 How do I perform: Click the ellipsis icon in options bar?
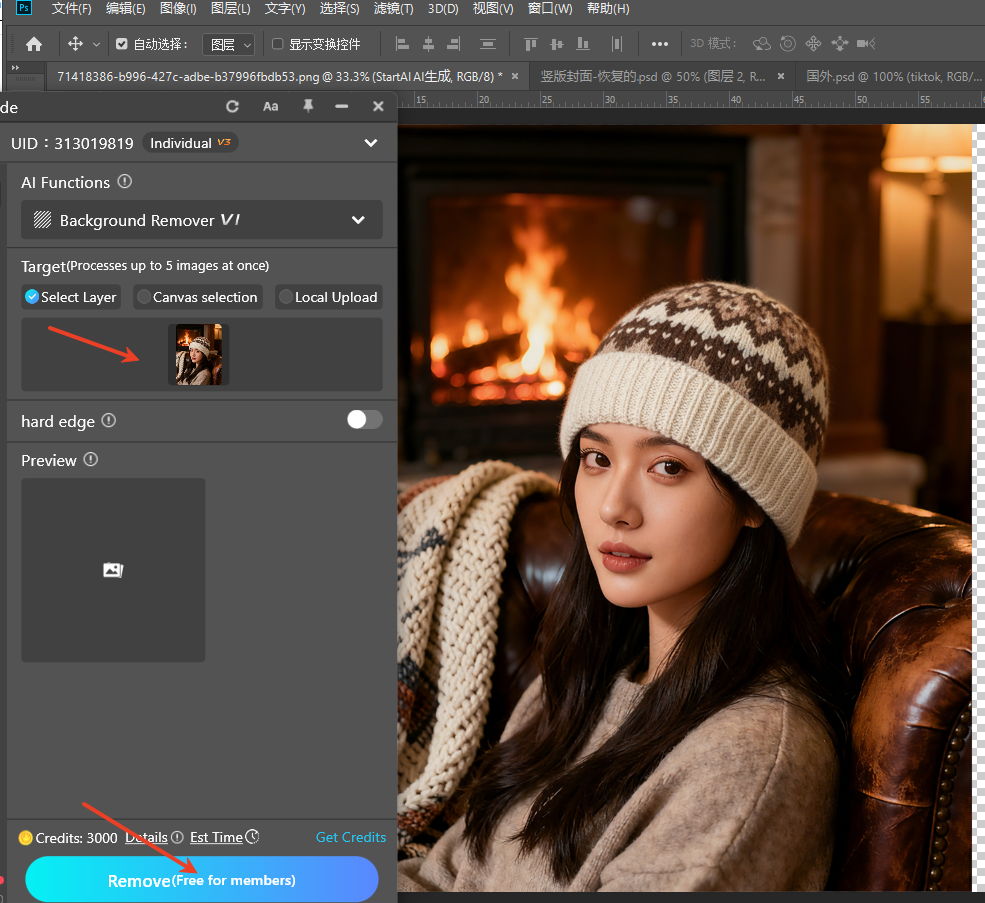click(x=660, y=43)
